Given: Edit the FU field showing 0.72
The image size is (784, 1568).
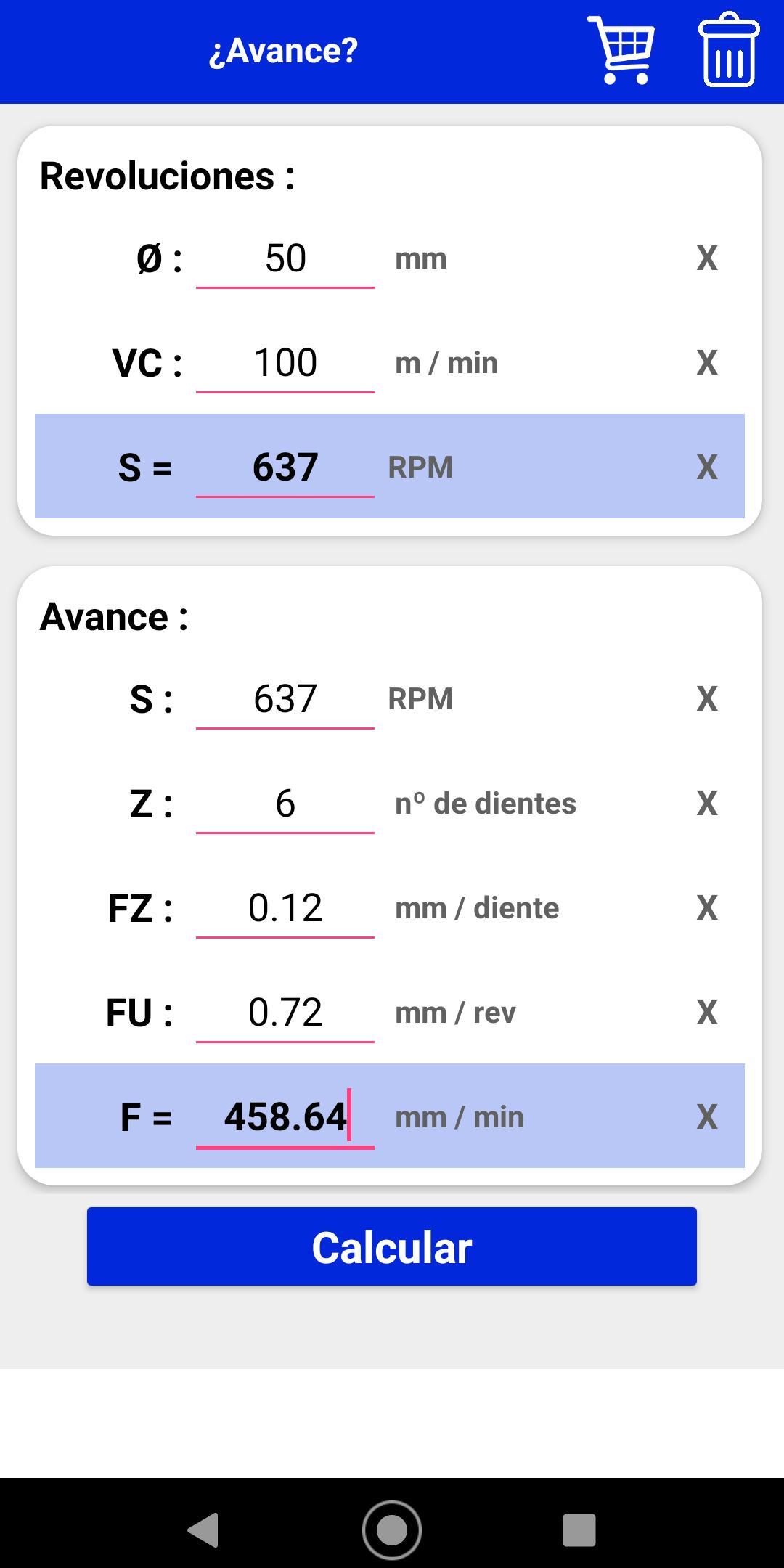Looking at the screenshot, I should coord(285,1013).
